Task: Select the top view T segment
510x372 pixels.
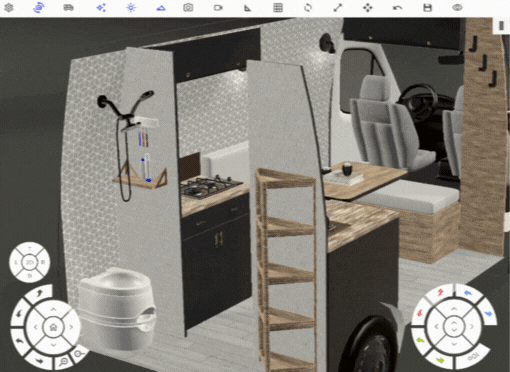Action: pos(29,249)
